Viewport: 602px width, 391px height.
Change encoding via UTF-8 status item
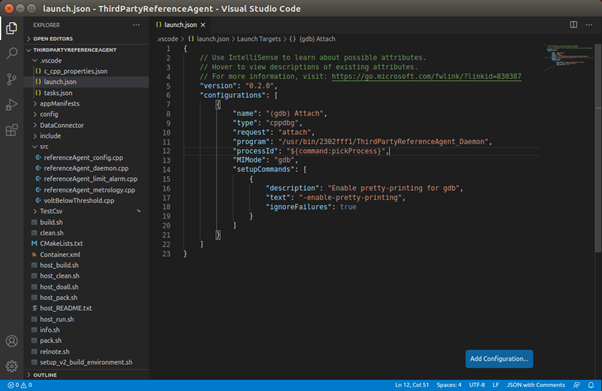pos(477,385)
